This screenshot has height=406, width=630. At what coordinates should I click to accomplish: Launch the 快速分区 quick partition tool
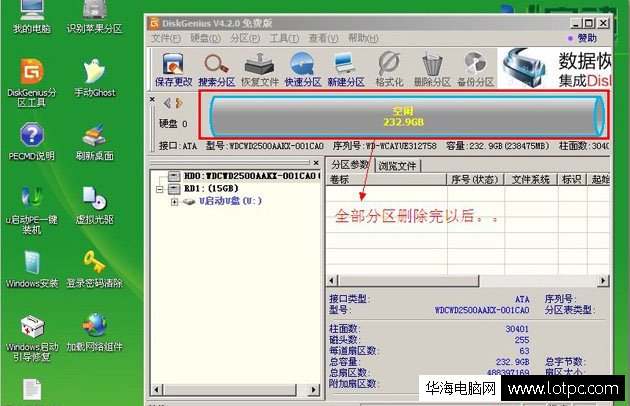[x=303, y=70]
